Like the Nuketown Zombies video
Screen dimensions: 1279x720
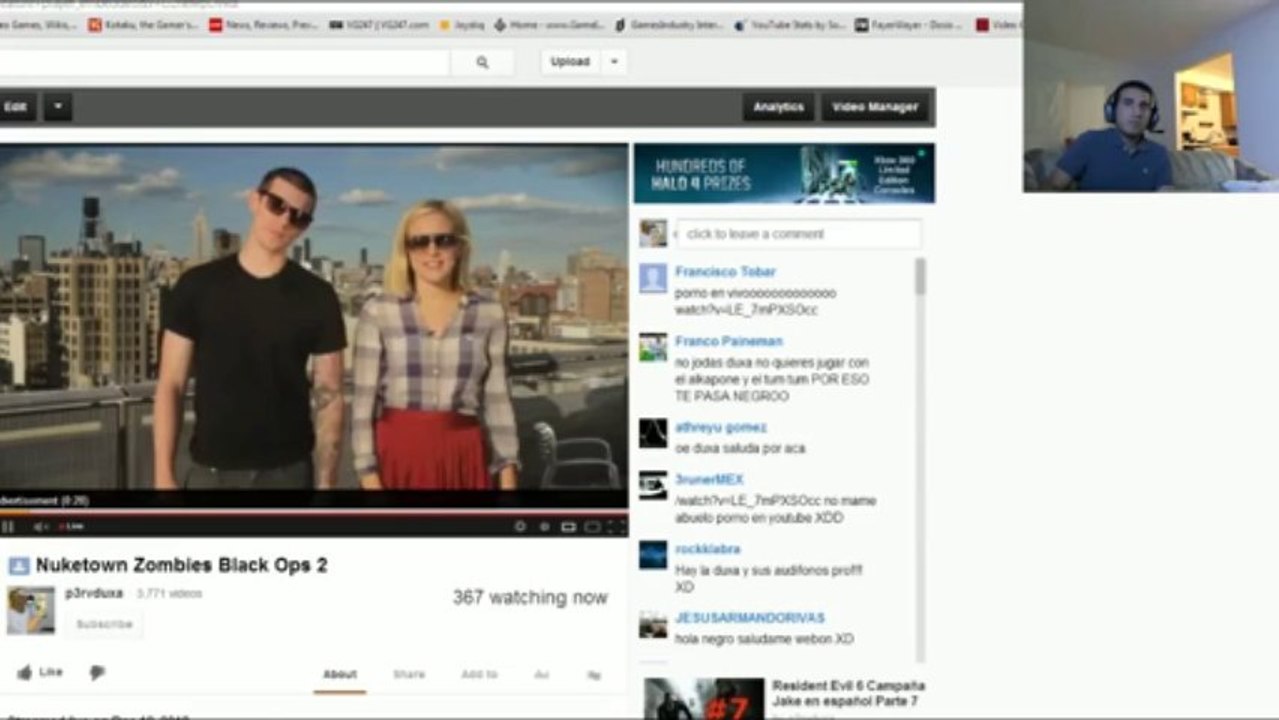pyautogui.click(x=40, y=673)
